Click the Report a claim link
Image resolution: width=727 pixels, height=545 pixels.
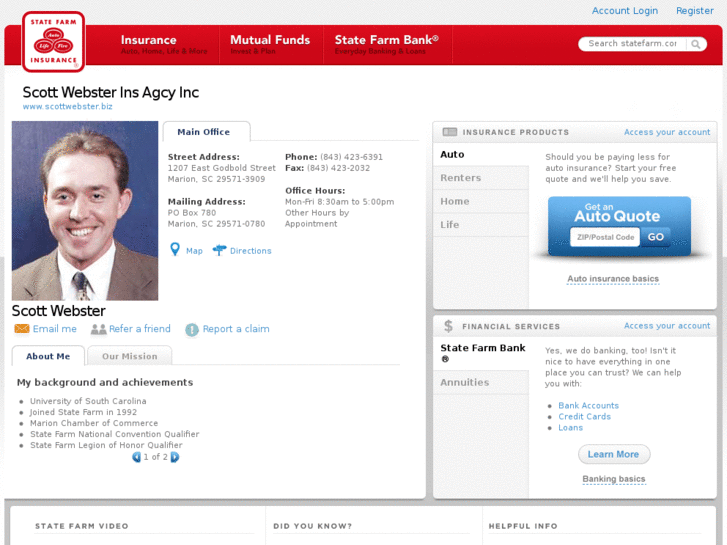coord(236,329)
